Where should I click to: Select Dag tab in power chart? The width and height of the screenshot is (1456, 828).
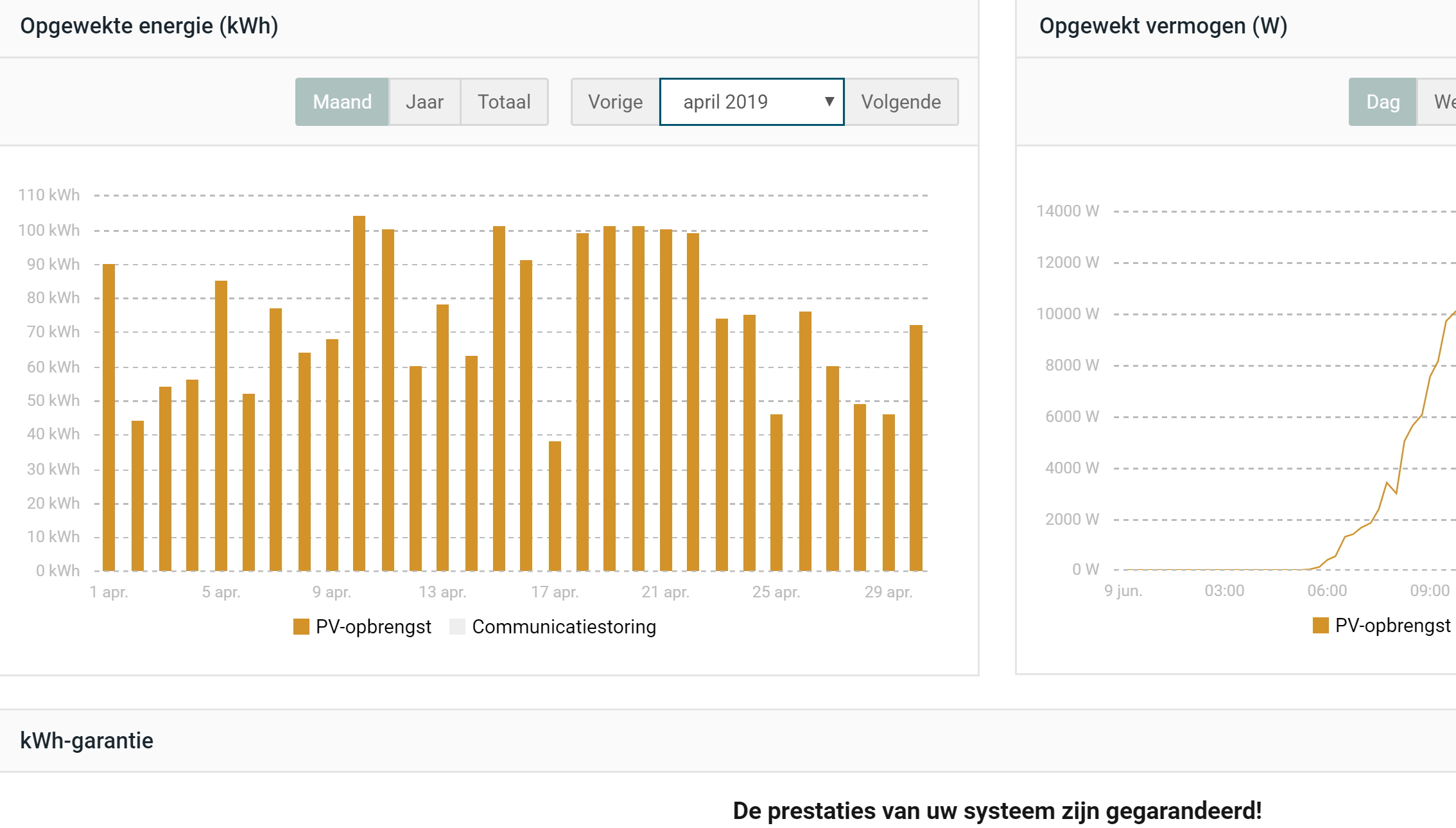[1383, 101]
